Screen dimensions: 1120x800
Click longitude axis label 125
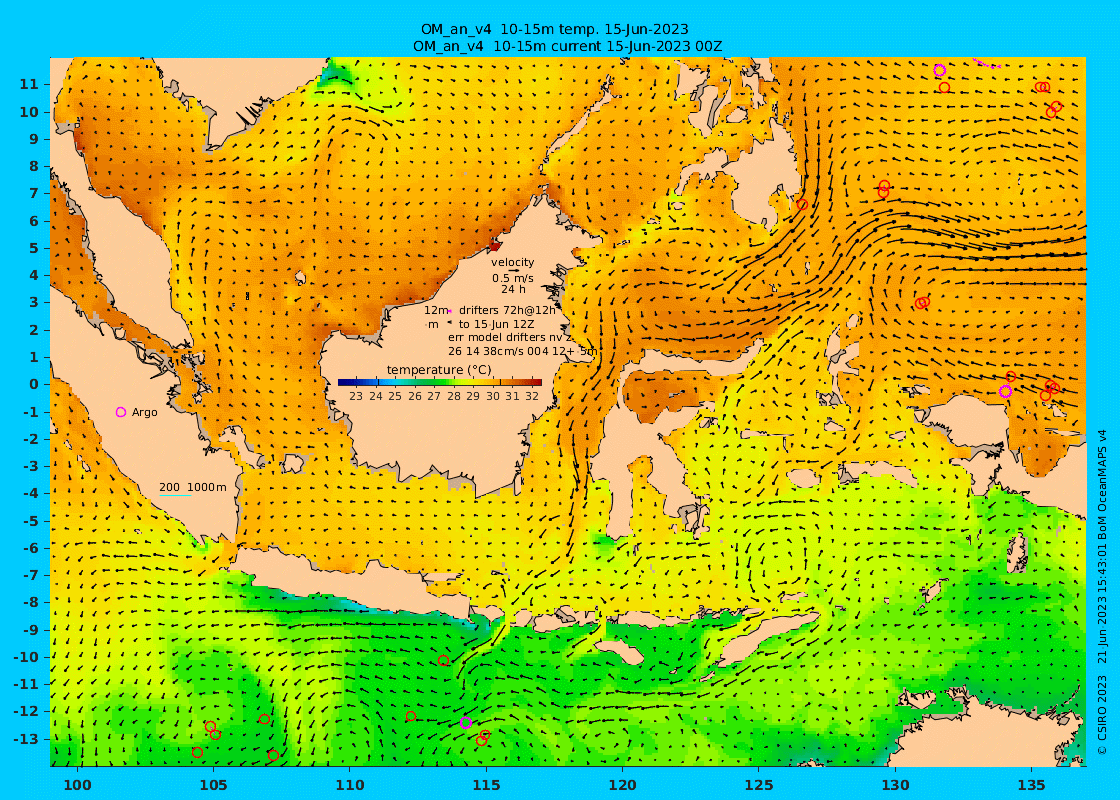pyautogui.click(x=759, y=785)
